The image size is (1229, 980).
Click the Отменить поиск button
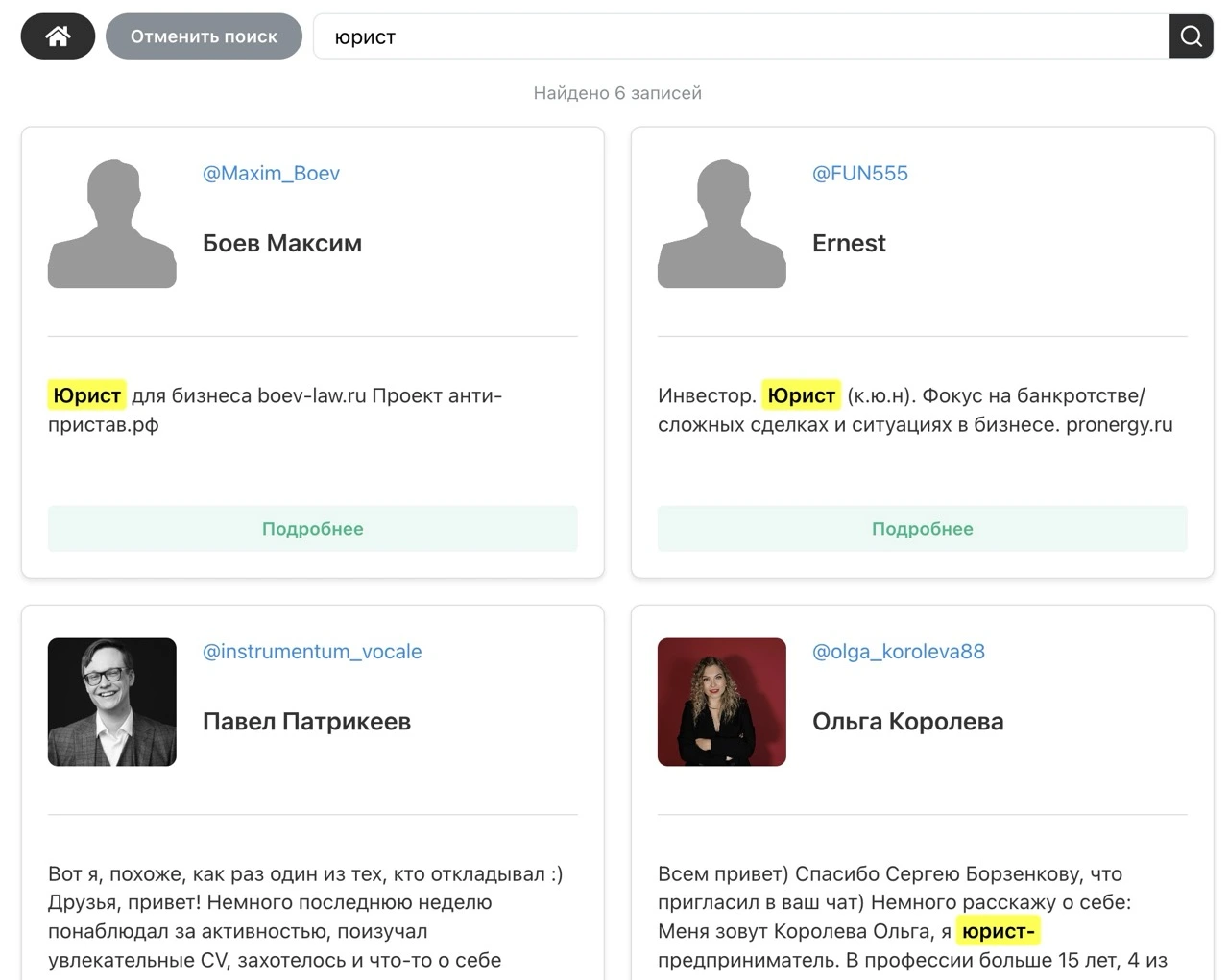[x=204, y=36]
